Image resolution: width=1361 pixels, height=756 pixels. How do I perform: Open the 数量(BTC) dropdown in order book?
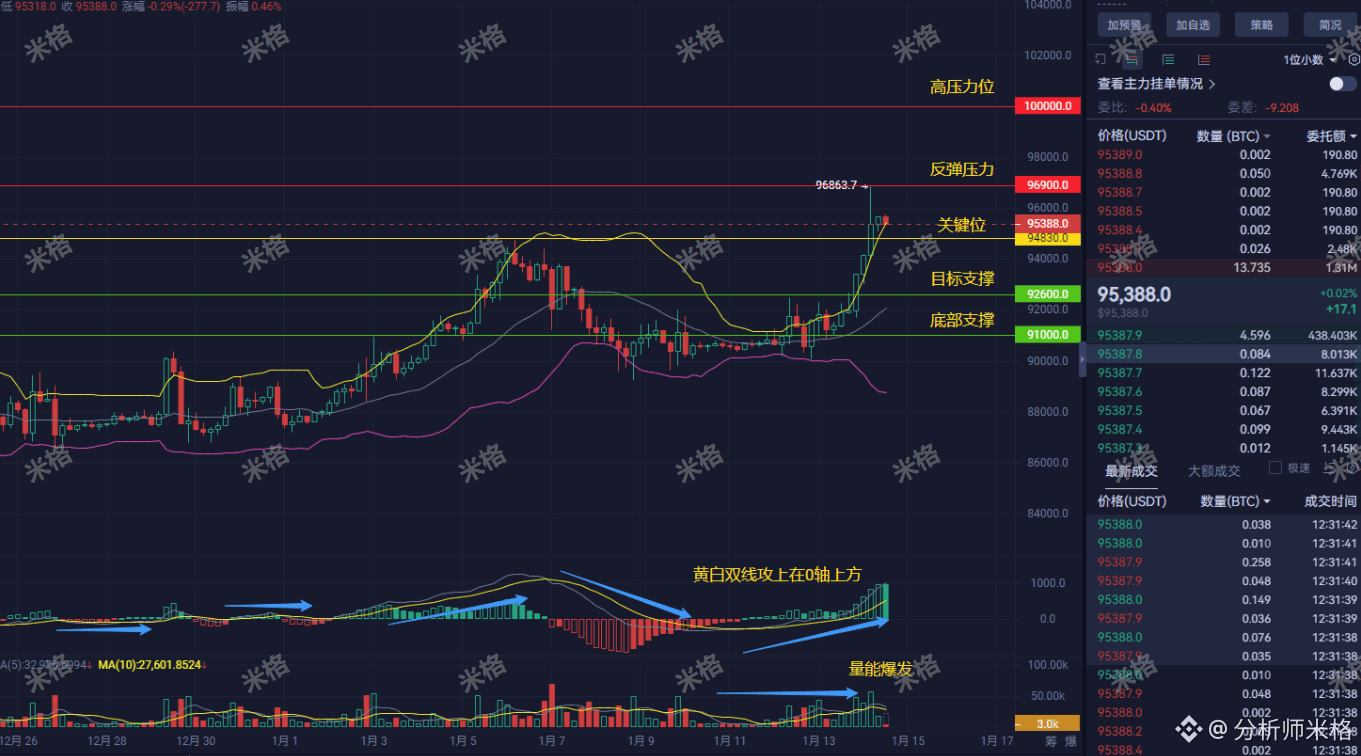pyautogui.click(x=1234, y=135)
